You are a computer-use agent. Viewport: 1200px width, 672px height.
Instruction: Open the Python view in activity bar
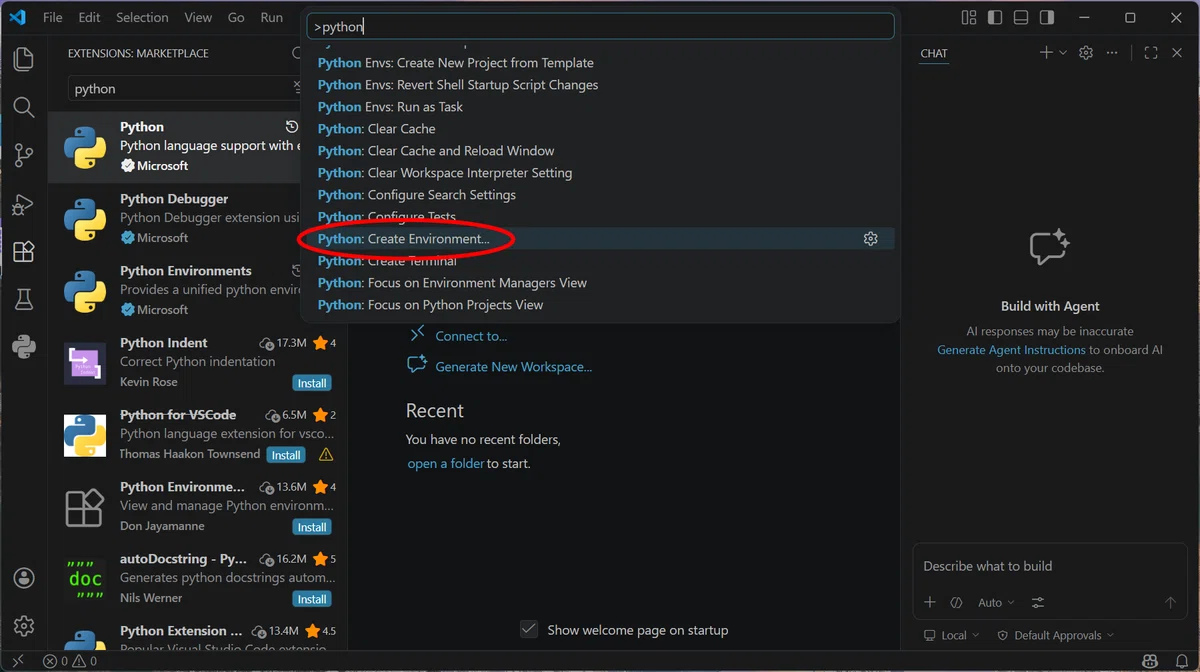(24, 347)
